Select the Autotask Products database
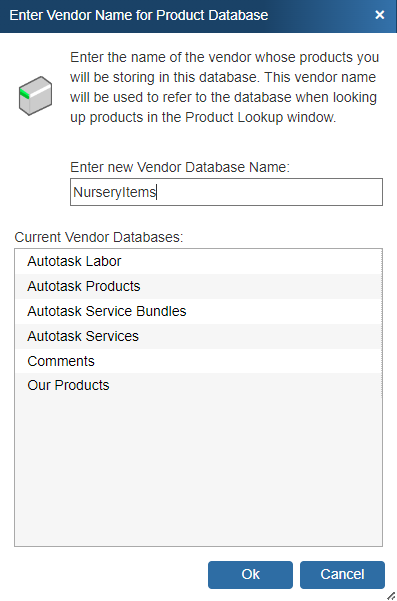 pos(198,286)
